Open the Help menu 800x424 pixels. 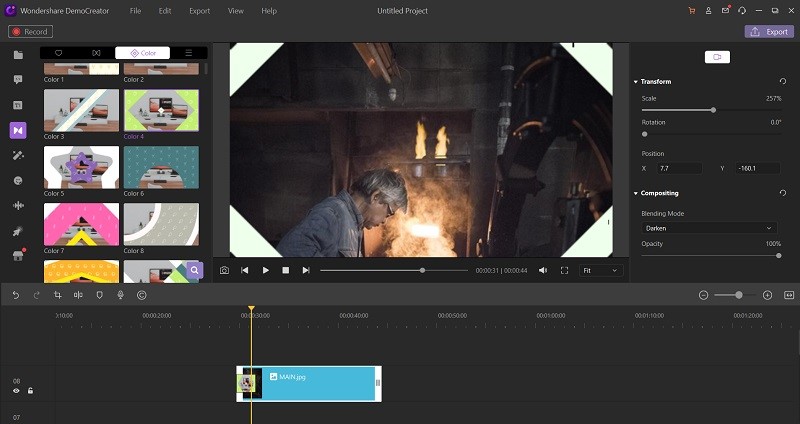tap(269, 11)
